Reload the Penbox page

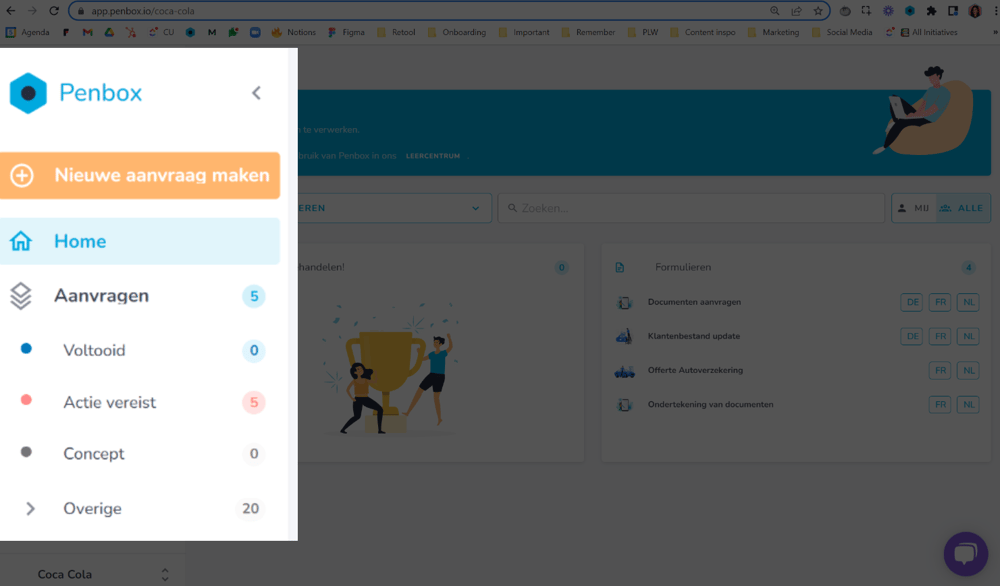pyautogui.click(x=54, y=11)
